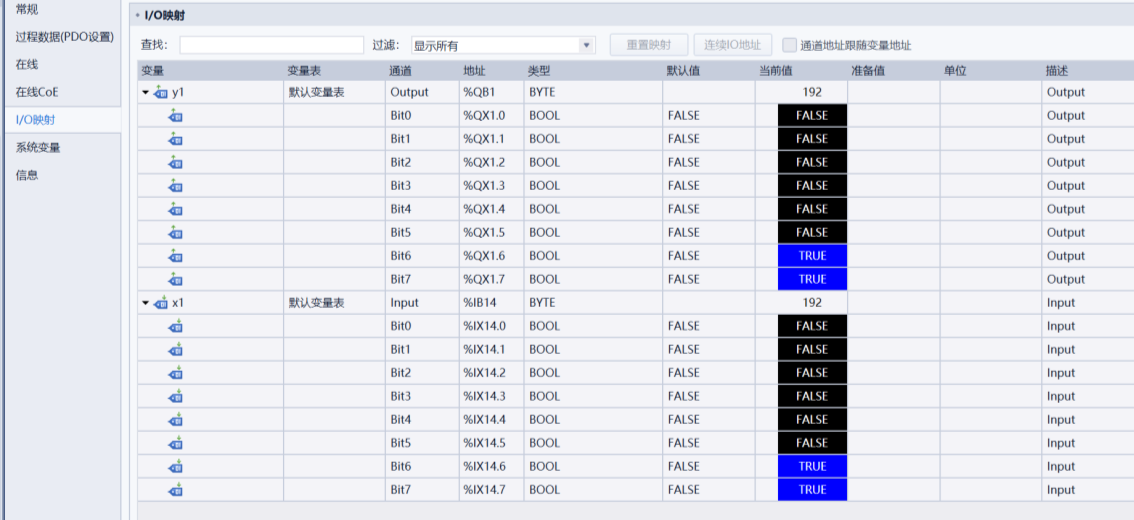Enable 通道地址跟随变量地址 checkbox

tap(790, 45)
